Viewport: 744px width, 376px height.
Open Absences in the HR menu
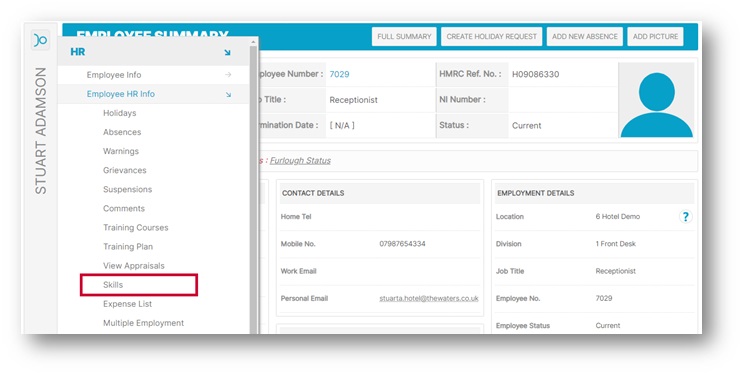(x=122, y=132)
